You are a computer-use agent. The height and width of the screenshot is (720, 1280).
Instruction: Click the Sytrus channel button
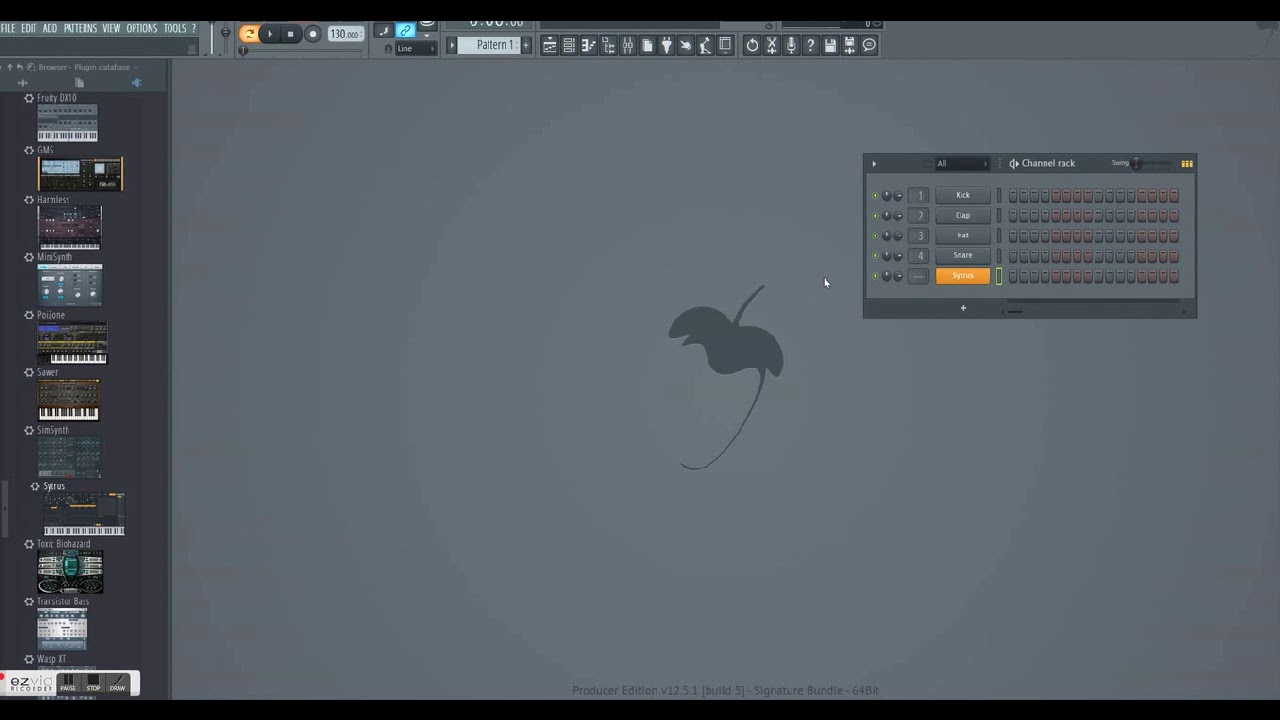963,275
